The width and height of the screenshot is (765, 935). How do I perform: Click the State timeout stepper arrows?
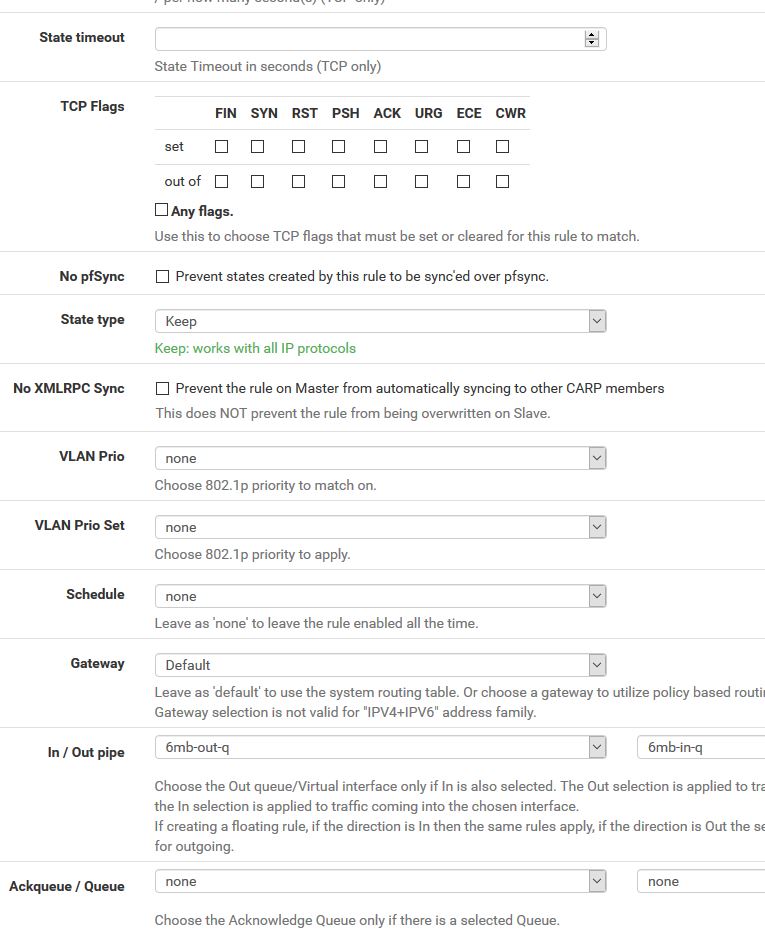[x=591, y=39]
